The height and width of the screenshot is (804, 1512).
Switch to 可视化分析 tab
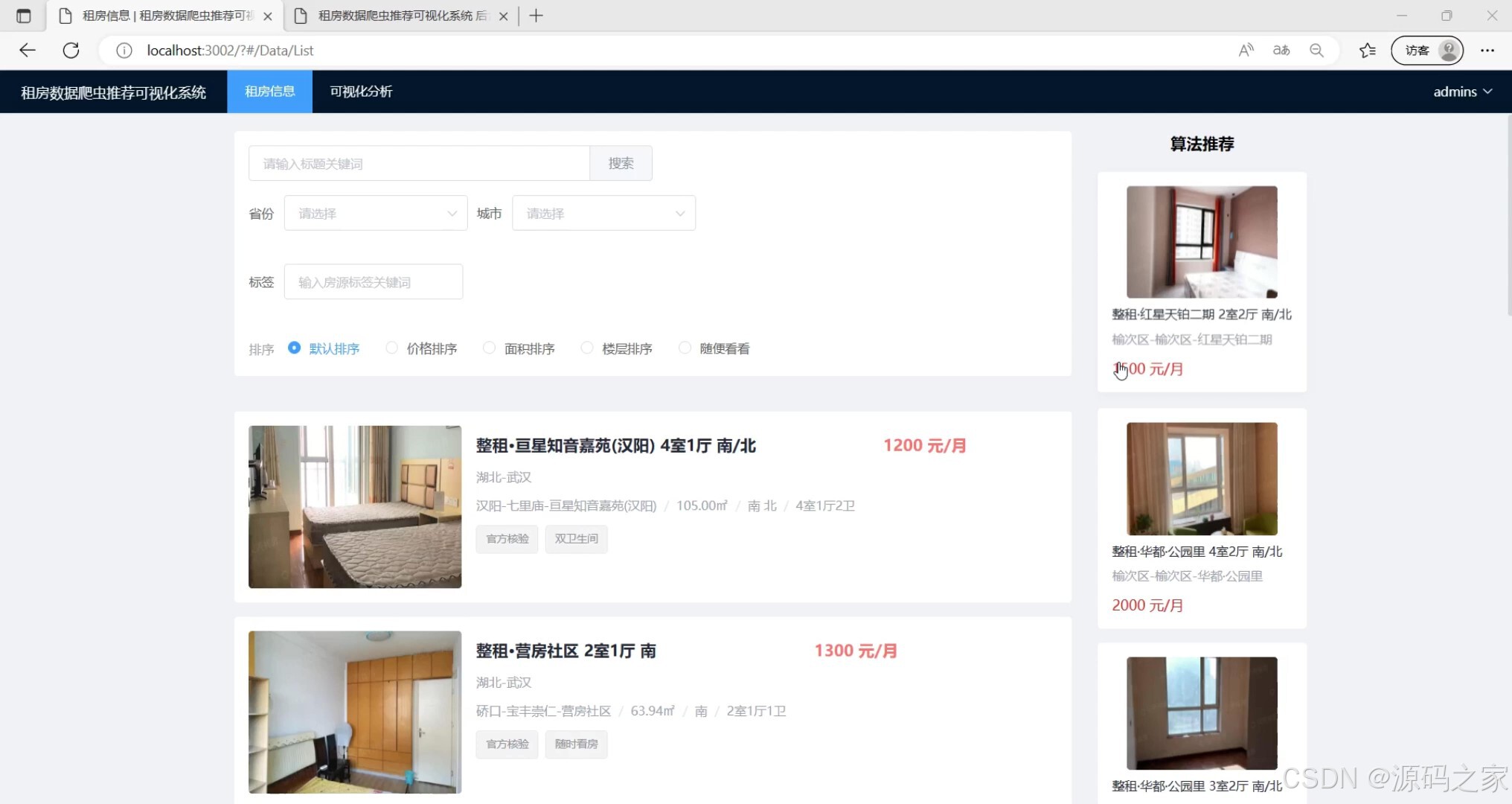361,92
